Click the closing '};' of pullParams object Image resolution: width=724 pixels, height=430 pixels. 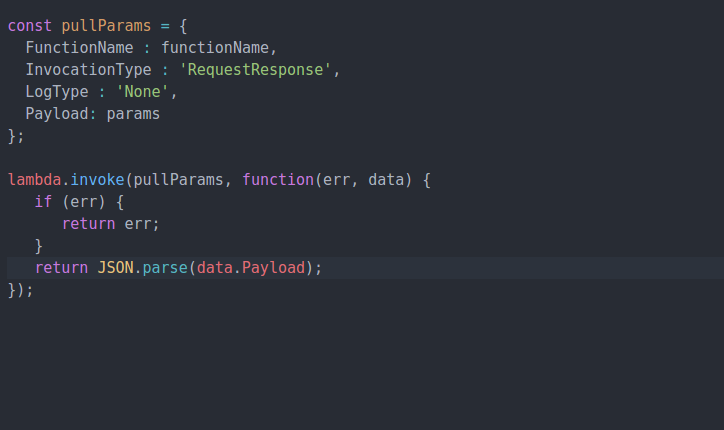[16, 136]
